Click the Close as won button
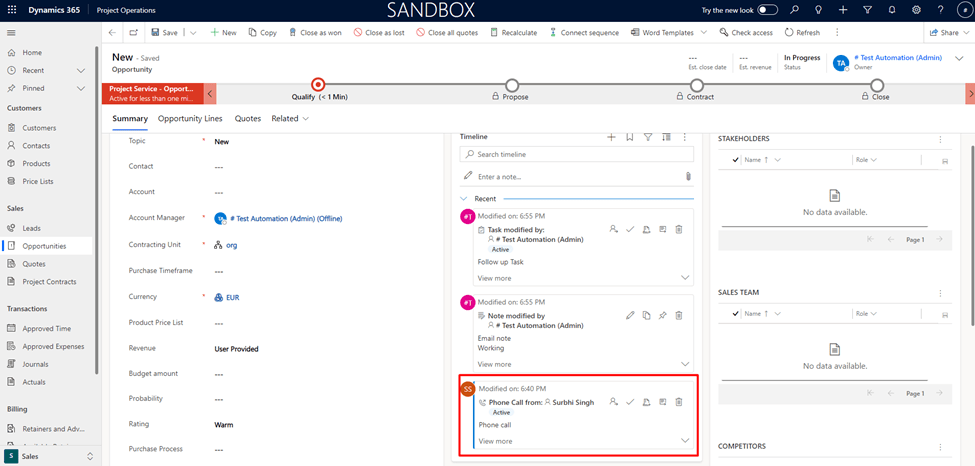The image size is (975, 466). (316, 32)
